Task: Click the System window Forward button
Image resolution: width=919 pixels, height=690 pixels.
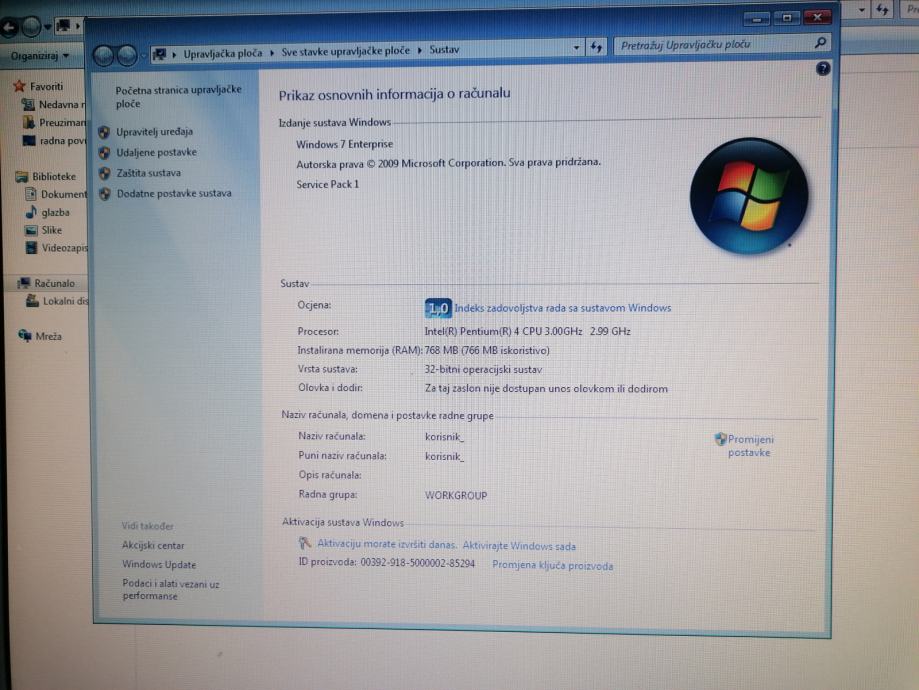Action: [127, 56]
